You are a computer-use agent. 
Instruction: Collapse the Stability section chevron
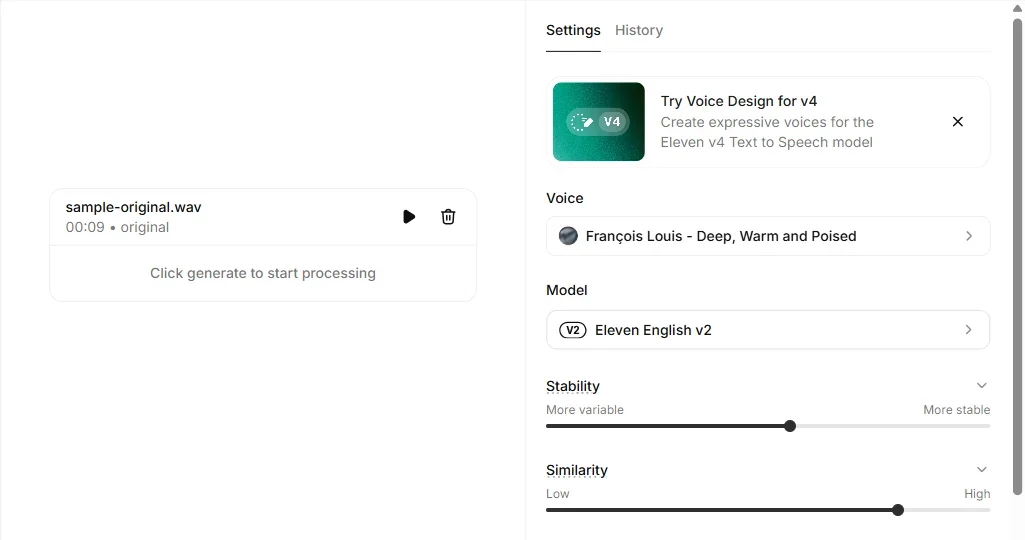click(981, 386)
